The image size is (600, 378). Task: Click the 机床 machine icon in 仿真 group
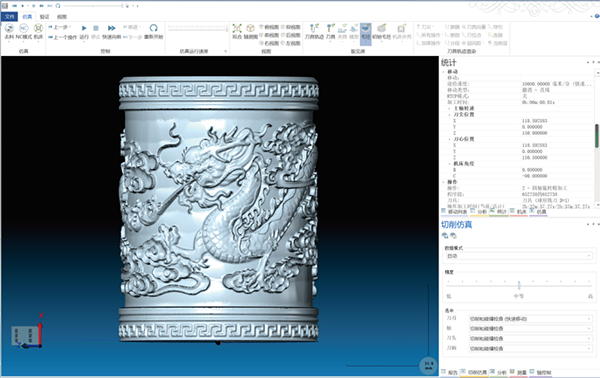click(38, 31)
